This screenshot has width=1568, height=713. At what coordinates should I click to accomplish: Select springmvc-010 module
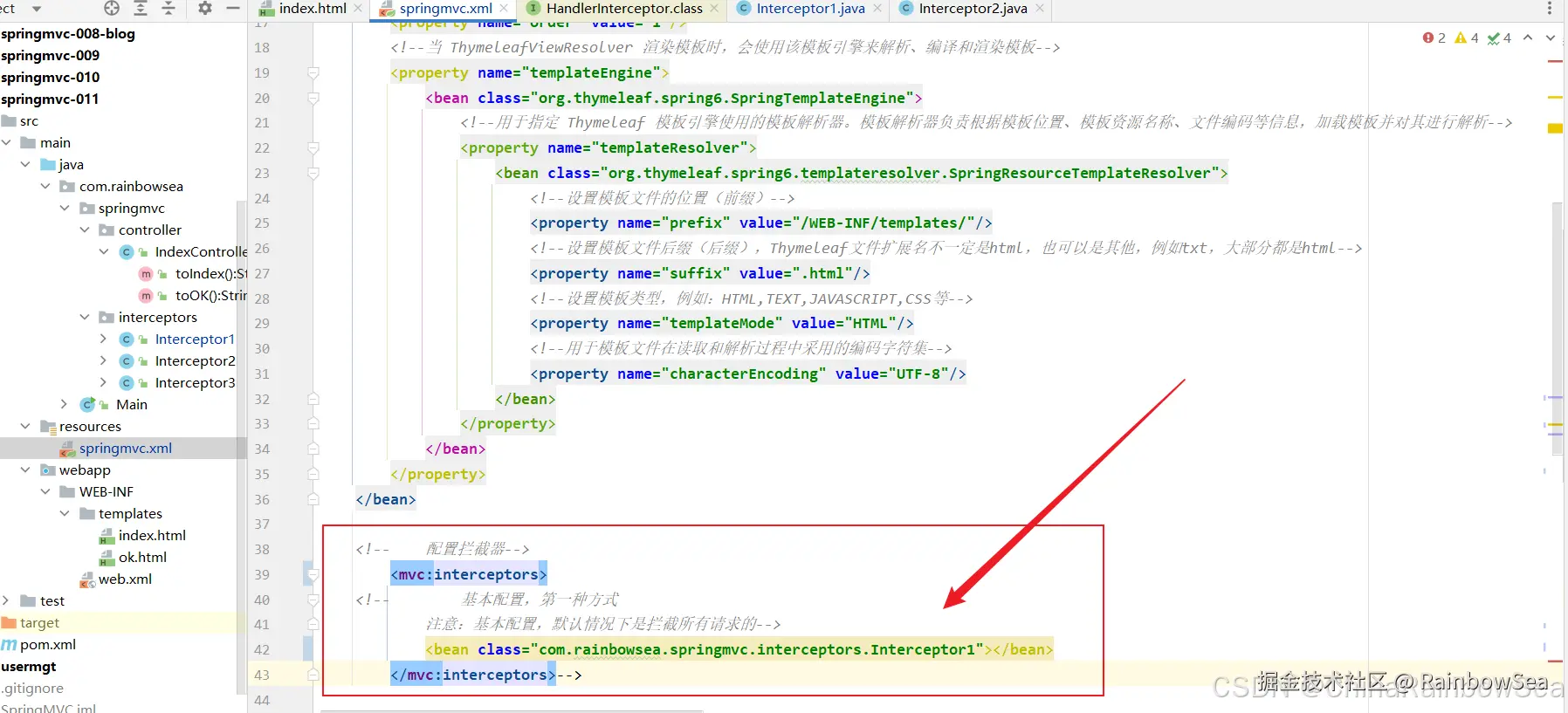click(x=50, y=77)
